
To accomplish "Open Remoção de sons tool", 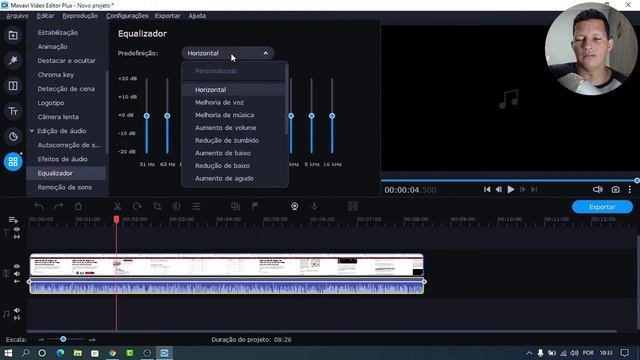I will (x=64, y=187).
